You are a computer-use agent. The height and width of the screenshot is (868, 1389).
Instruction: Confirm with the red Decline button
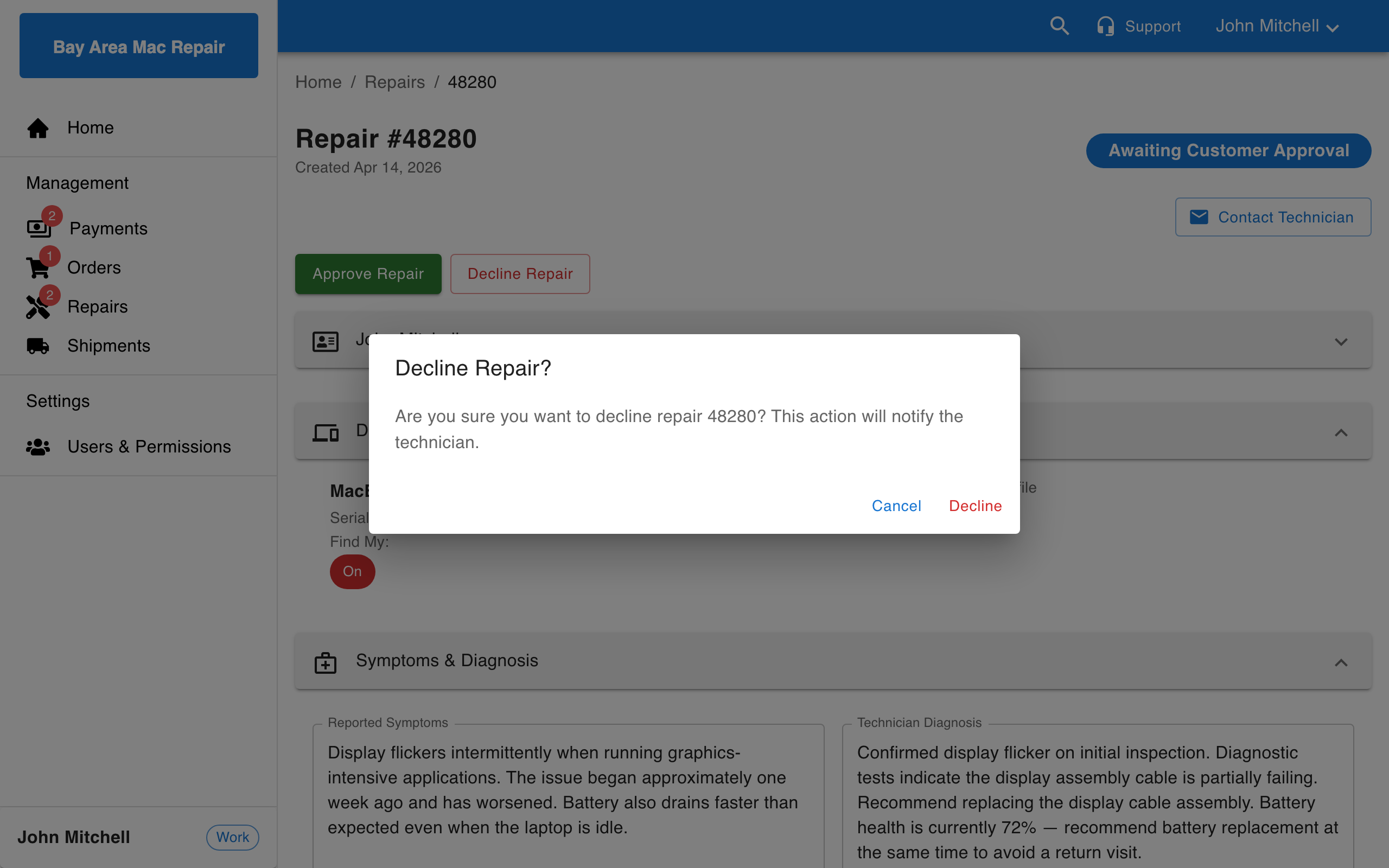[x=975, y=506]
